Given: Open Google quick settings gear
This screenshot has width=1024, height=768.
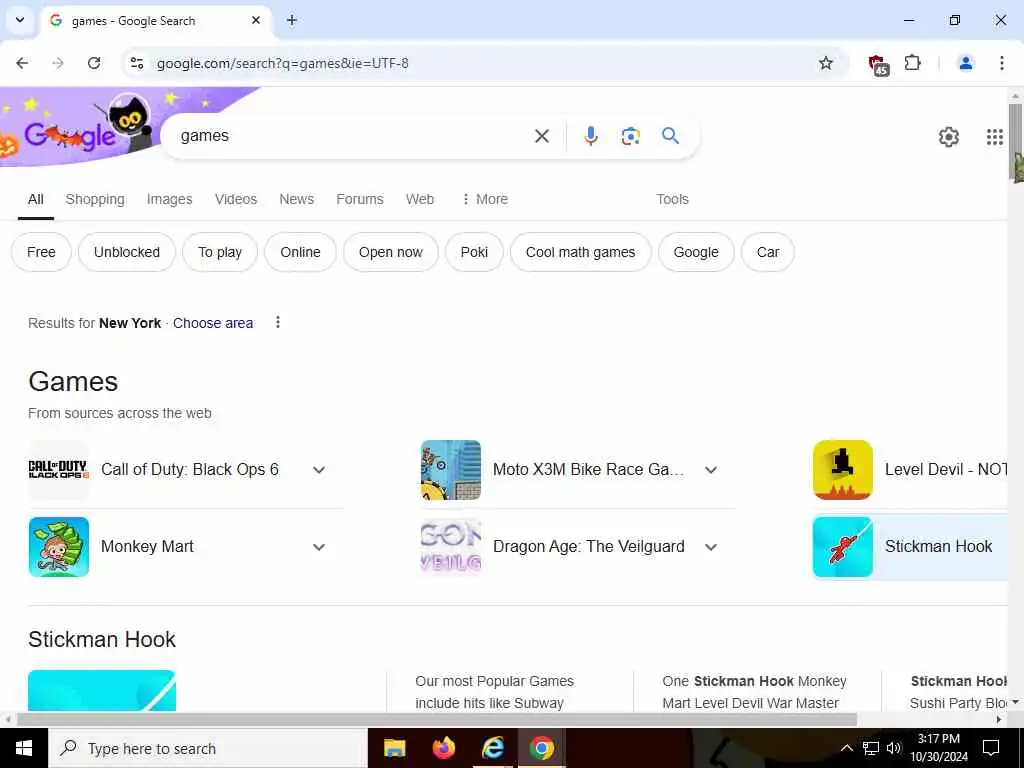Looking at the screenshot, I should coord(948,137).
